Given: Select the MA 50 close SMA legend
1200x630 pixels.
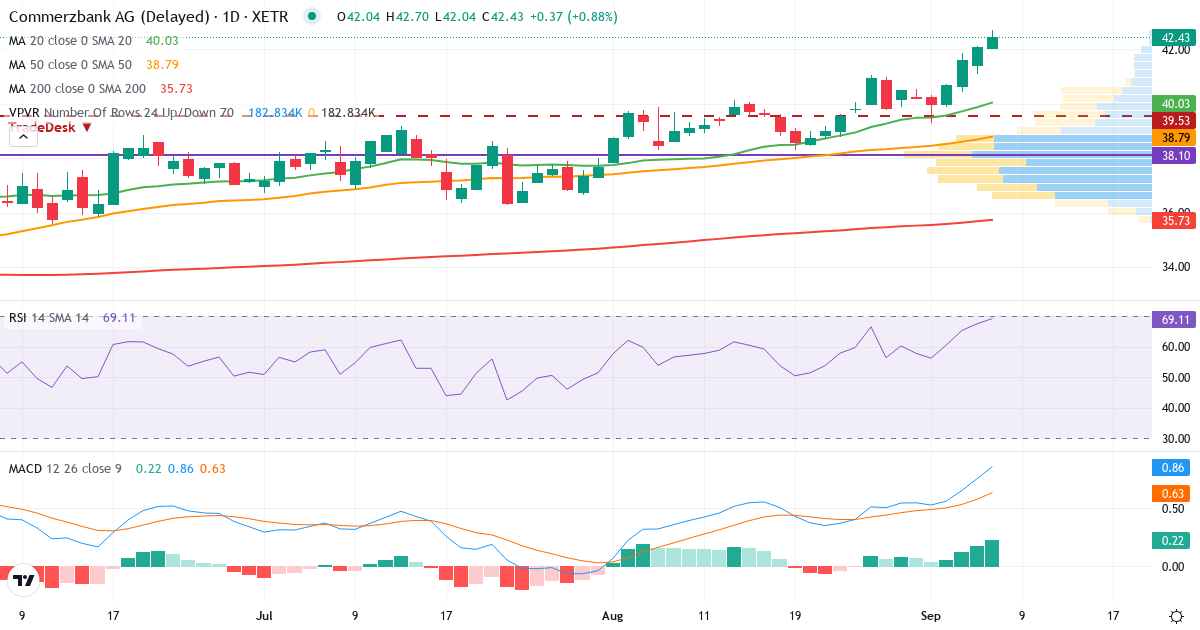Looking at the screenshot, I should point(70,65).
